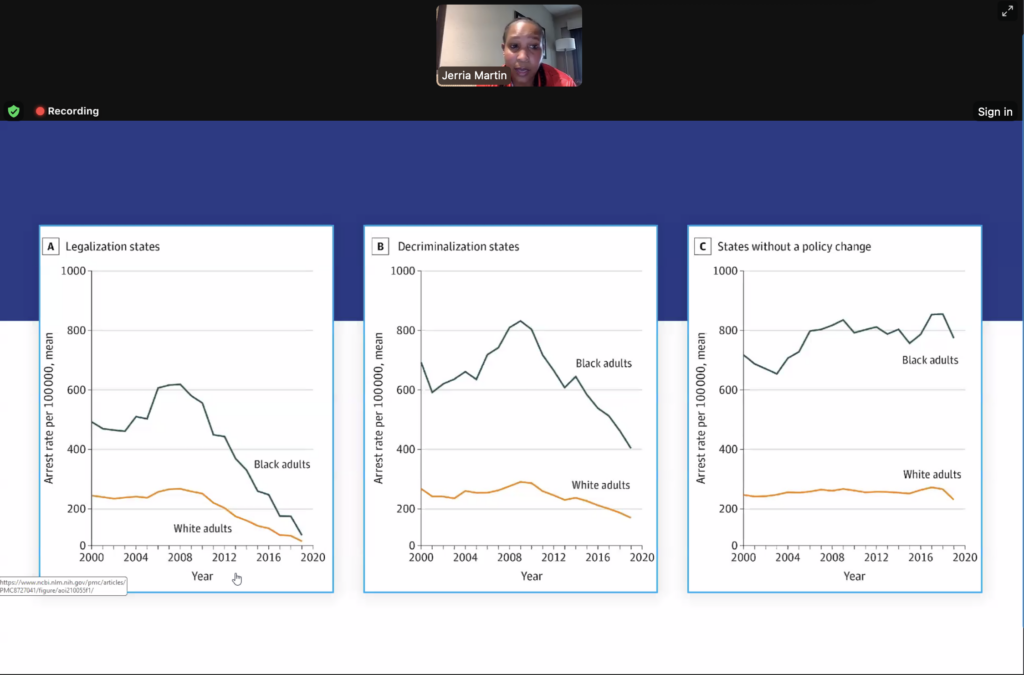Screen dimensions: 1024x675
Task: Click the boxed letter B panel marker
Action: pos(380,246)
